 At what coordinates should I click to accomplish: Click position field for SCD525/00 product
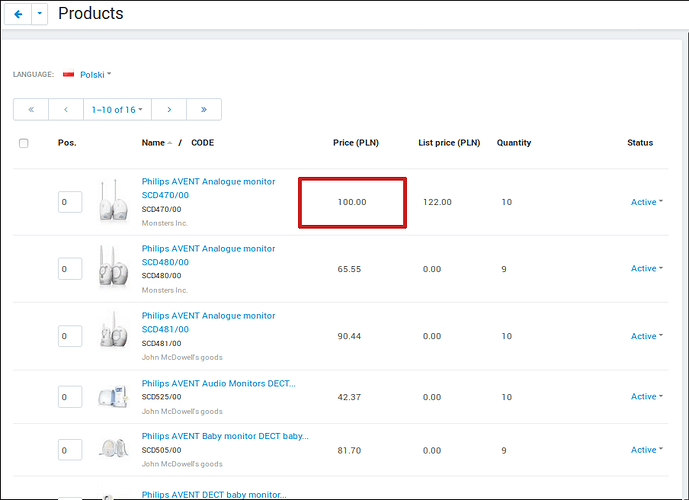pos(70,397)
